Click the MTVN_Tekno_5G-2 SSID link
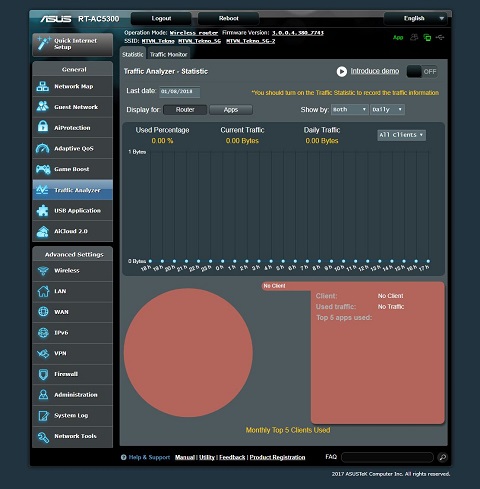The width and height of the screenshot is (480, 489). pos(251,41)
